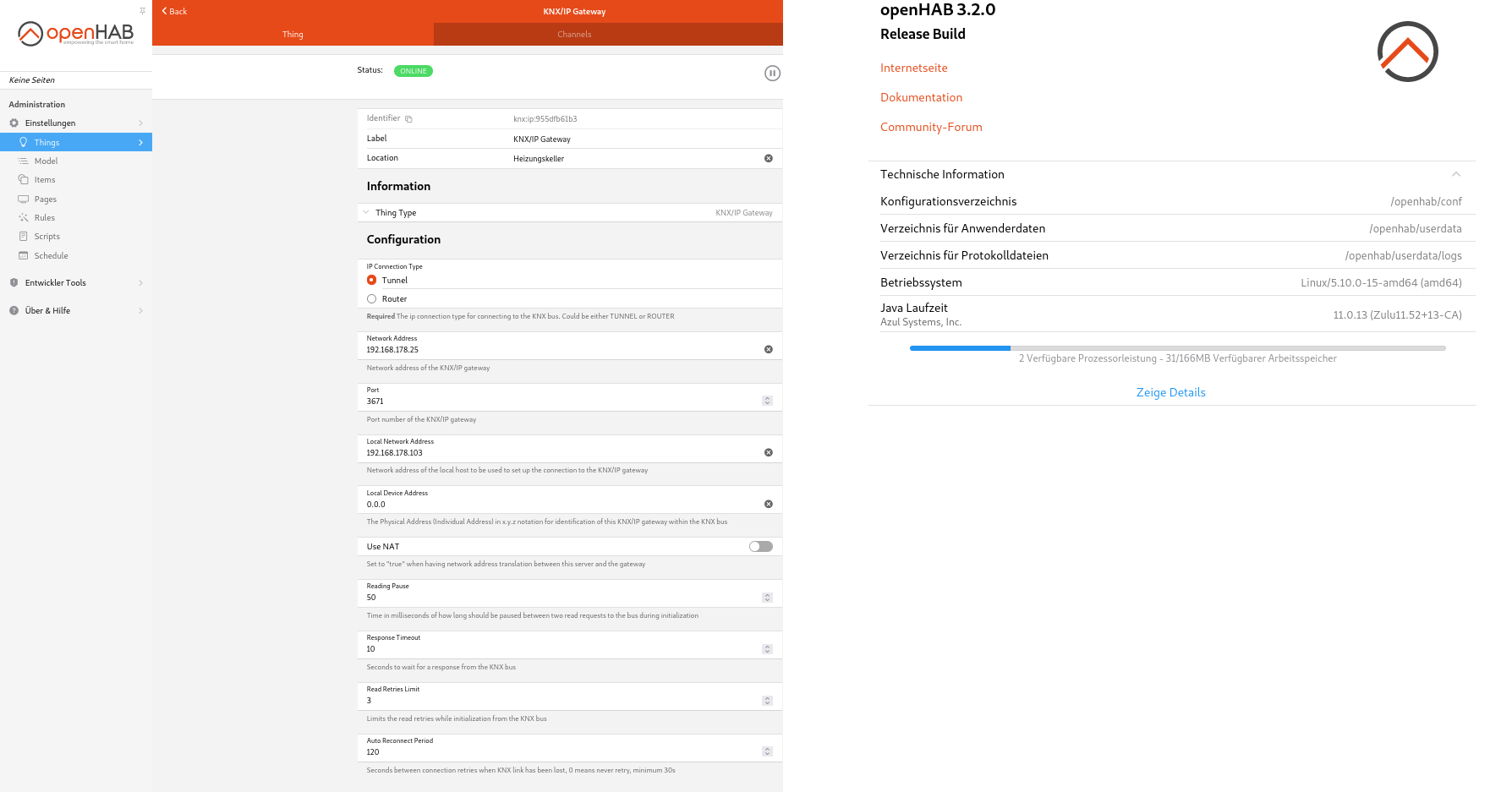Click the pin icon in sidebar header
Image resolution: width=1512 pixels, height=792 pixels.
tap(142, 11)
